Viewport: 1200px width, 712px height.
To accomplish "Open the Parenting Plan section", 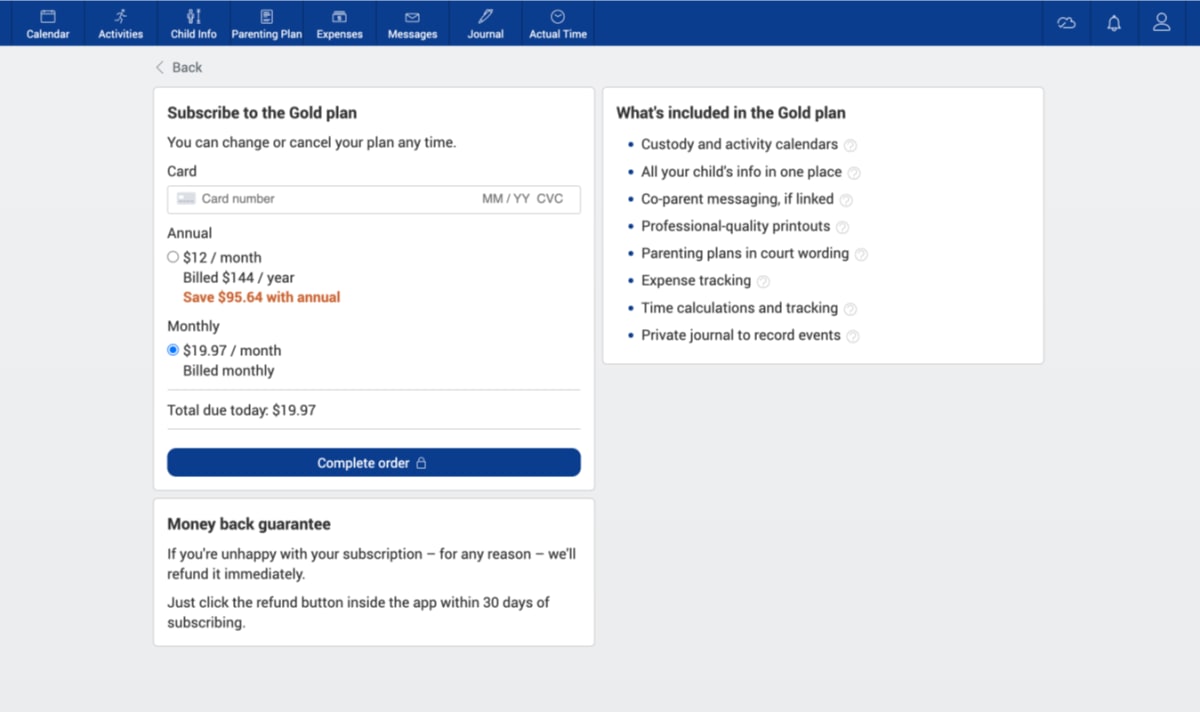I will click(x=266, y=22).
